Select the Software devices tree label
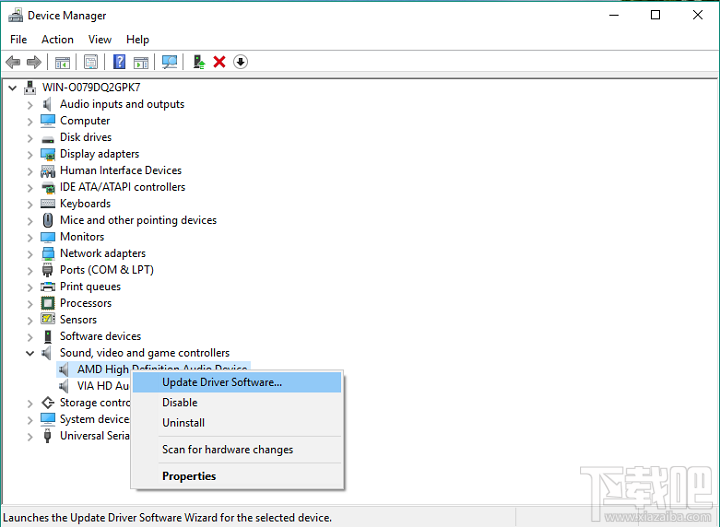The width and height of the screenshot is (720, 527). 101,336
